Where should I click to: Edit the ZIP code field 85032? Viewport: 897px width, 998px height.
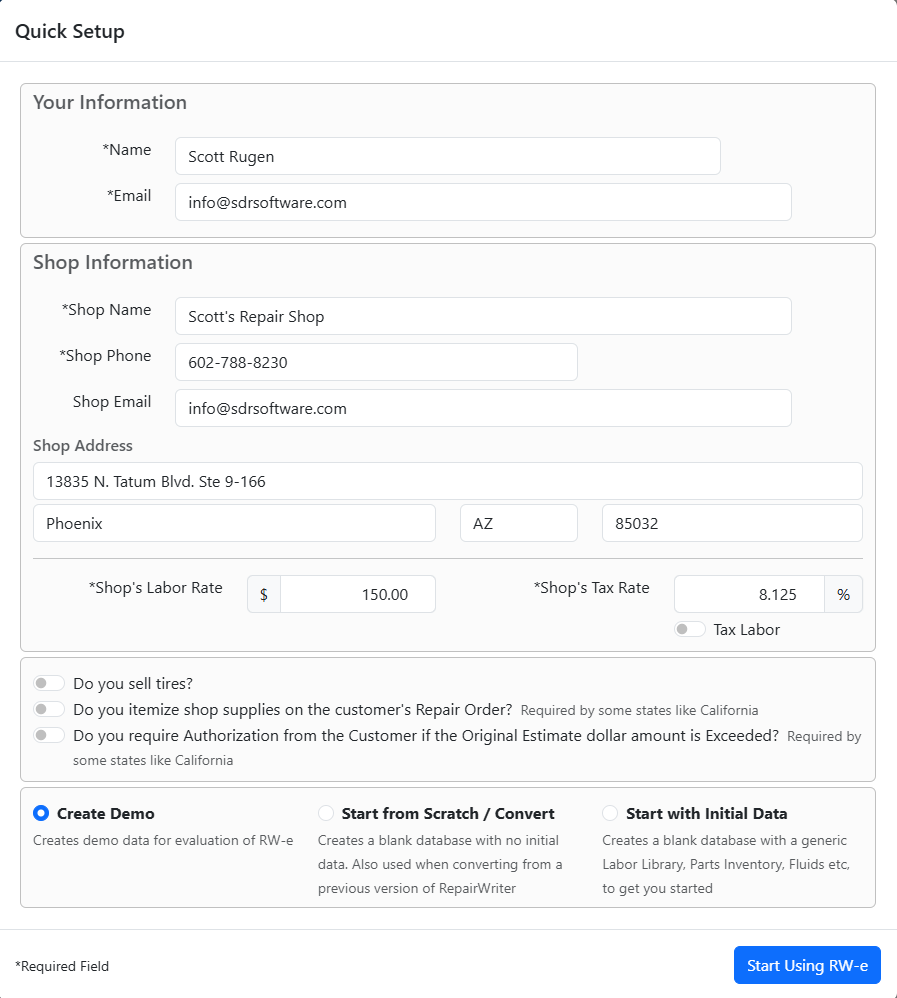731,523
